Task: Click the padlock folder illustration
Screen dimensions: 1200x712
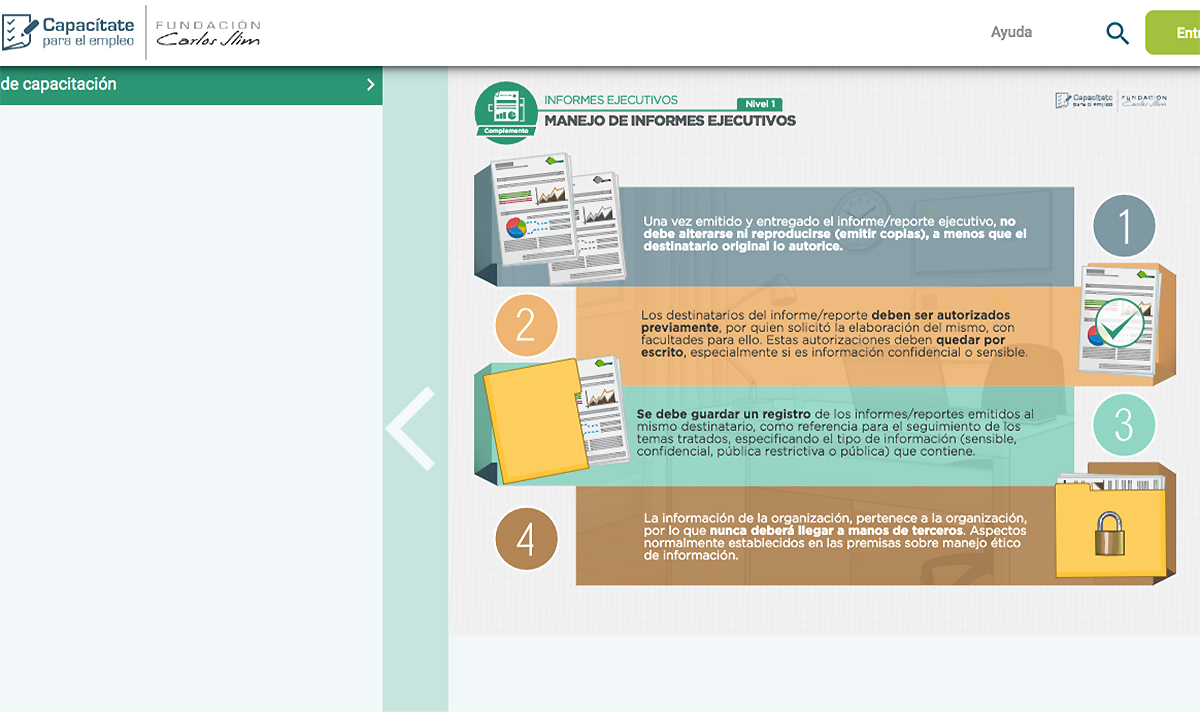Action: (x=1108, y=528)
